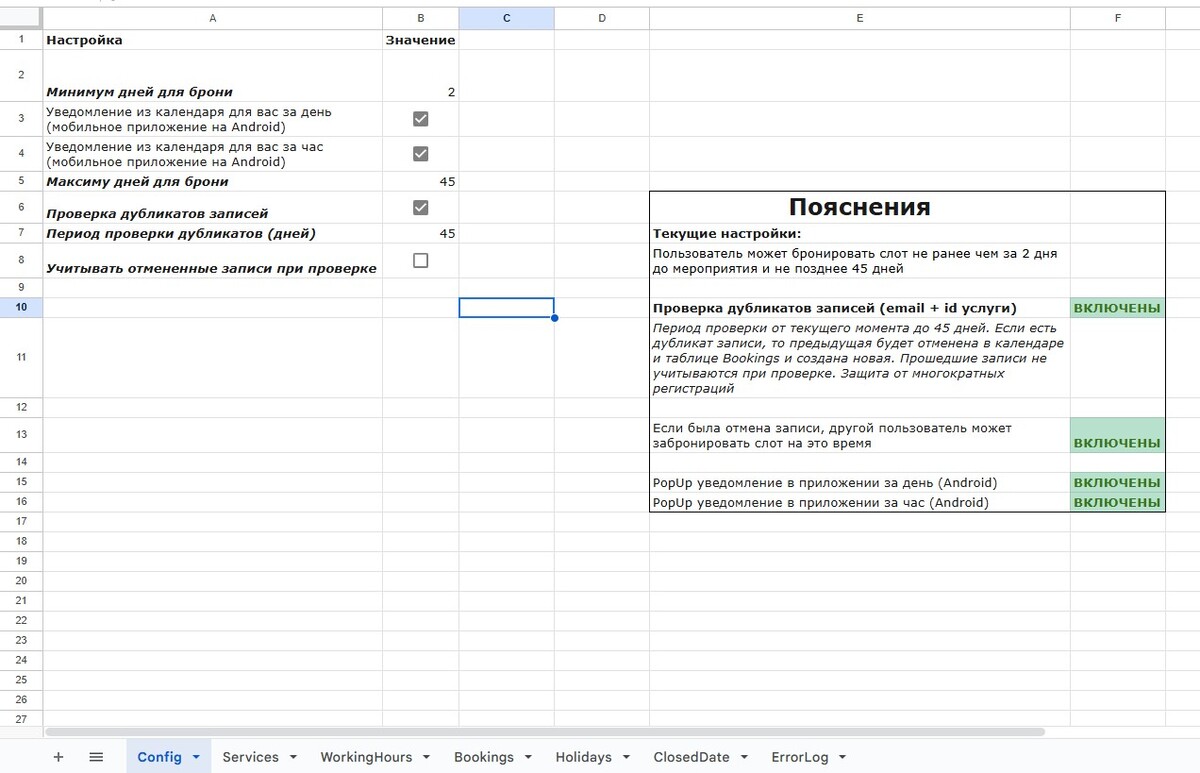Open the ClosedDate sheet tab
1200x773 pixels.
click(691, 757)
